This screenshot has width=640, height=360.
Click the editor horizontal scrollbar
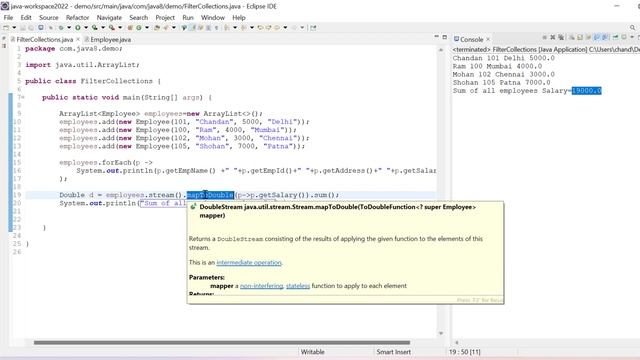click(222, 342)
